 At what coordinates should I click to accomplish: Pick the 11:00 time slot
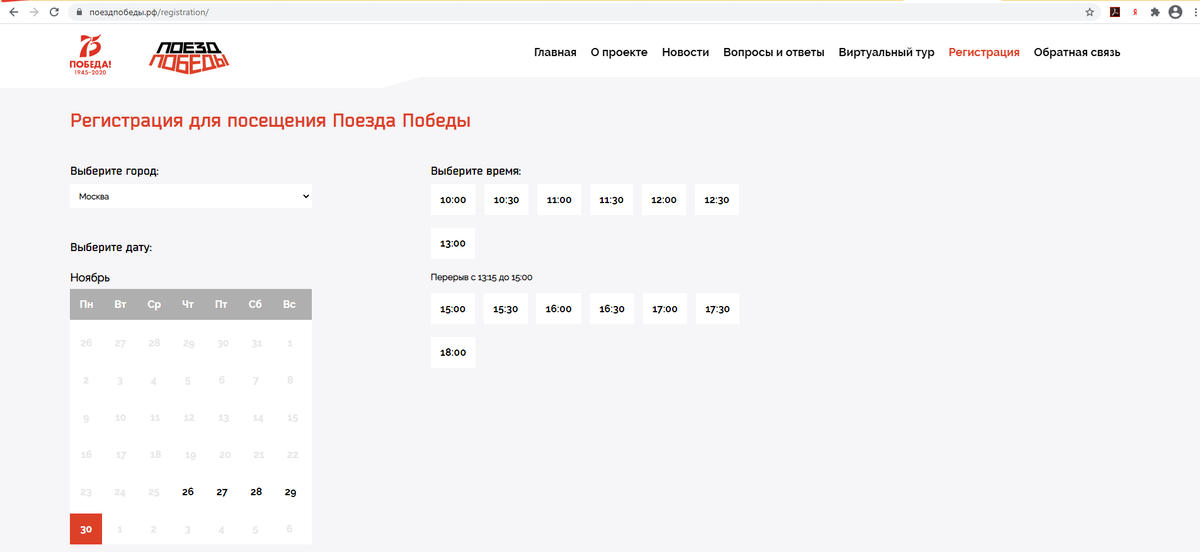pyautogui.click(x=559, y=200)
